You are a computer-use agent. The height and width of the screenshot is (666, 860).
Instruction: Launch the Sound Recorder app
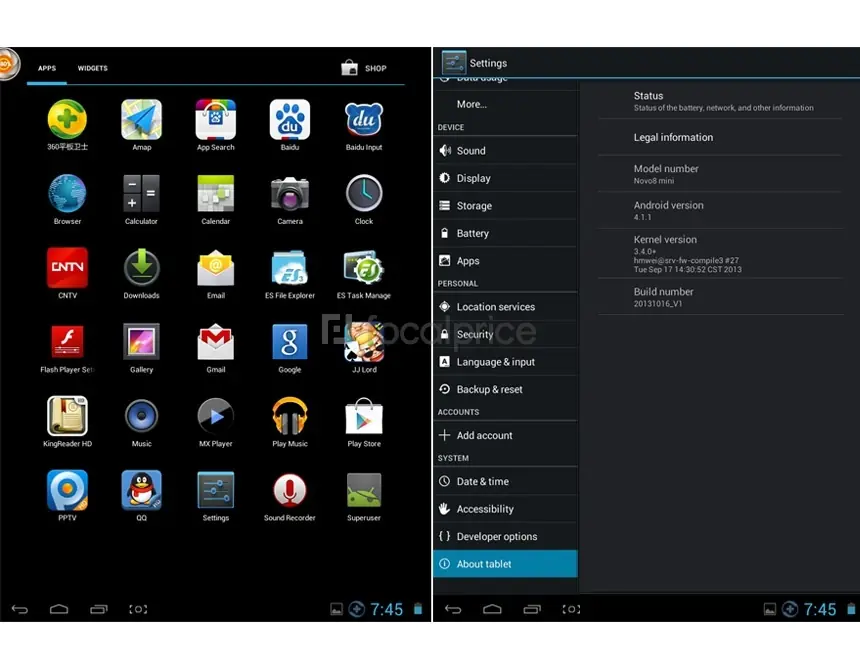click(x=290, y=489)
